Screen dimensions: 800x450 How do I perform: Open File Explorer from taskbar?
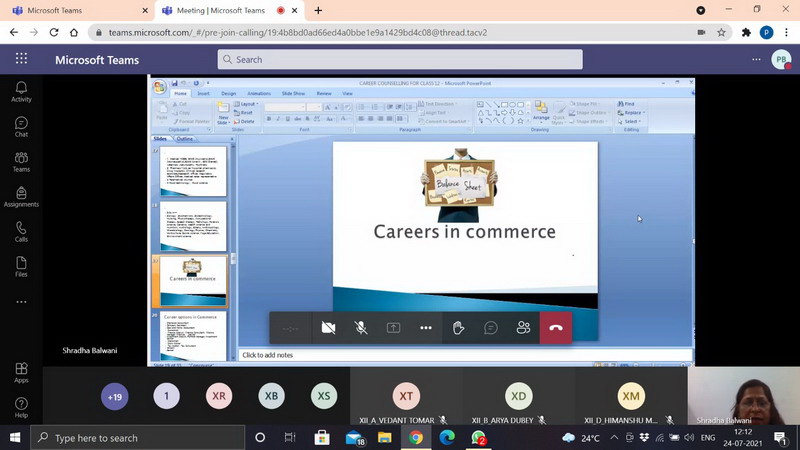pyautogui.click(x=385, y=438)
